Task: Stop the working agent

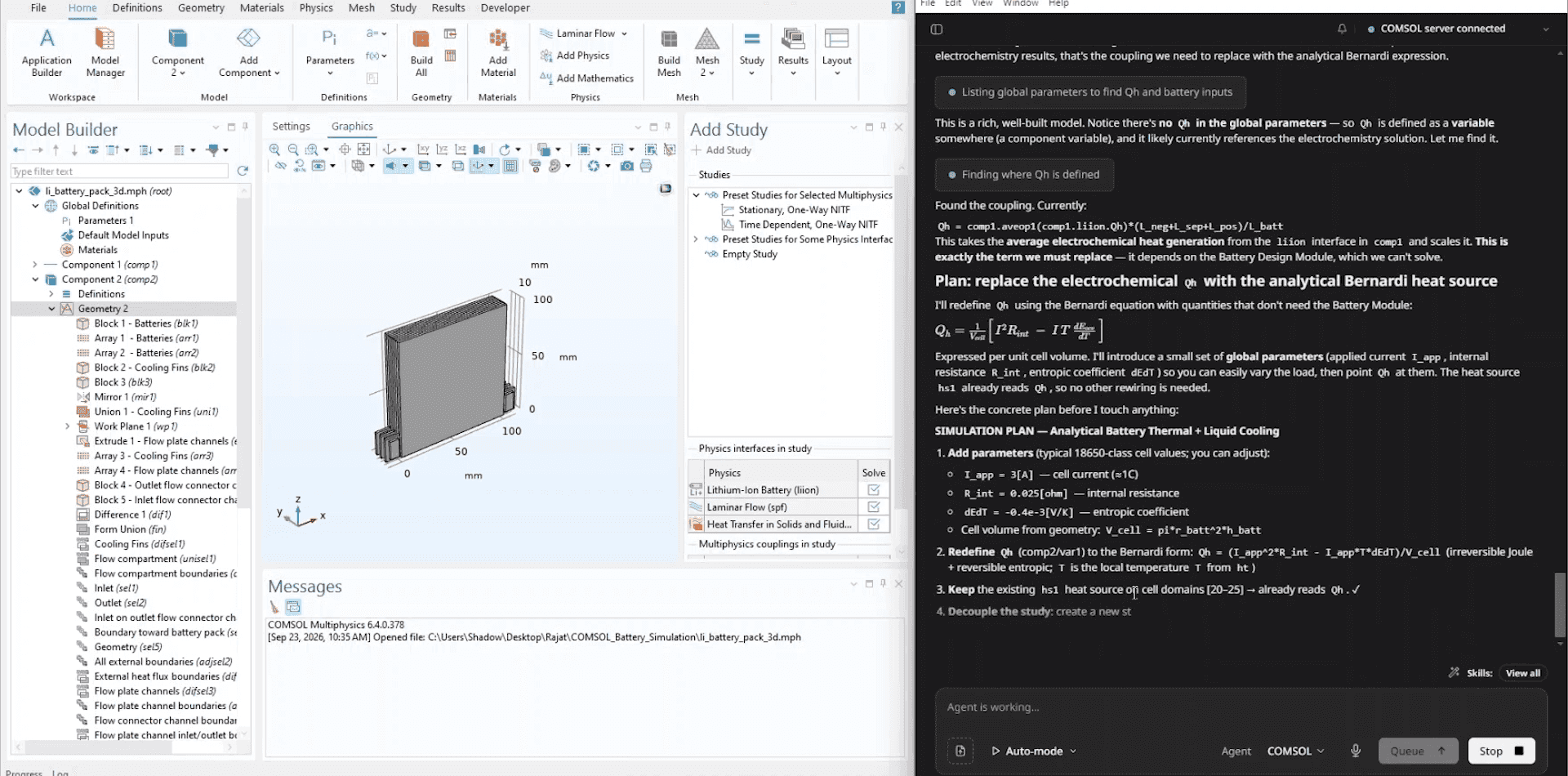Action: click(1501, 751)
